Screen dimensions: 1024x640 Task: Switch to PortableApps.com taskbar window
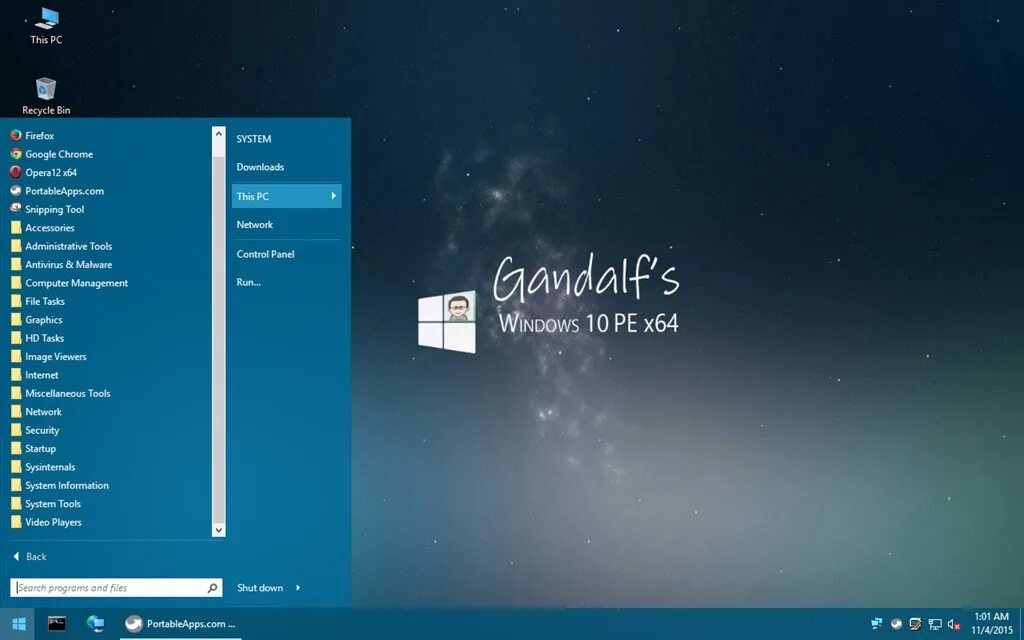pyautogui.click(x=181, y=624)
